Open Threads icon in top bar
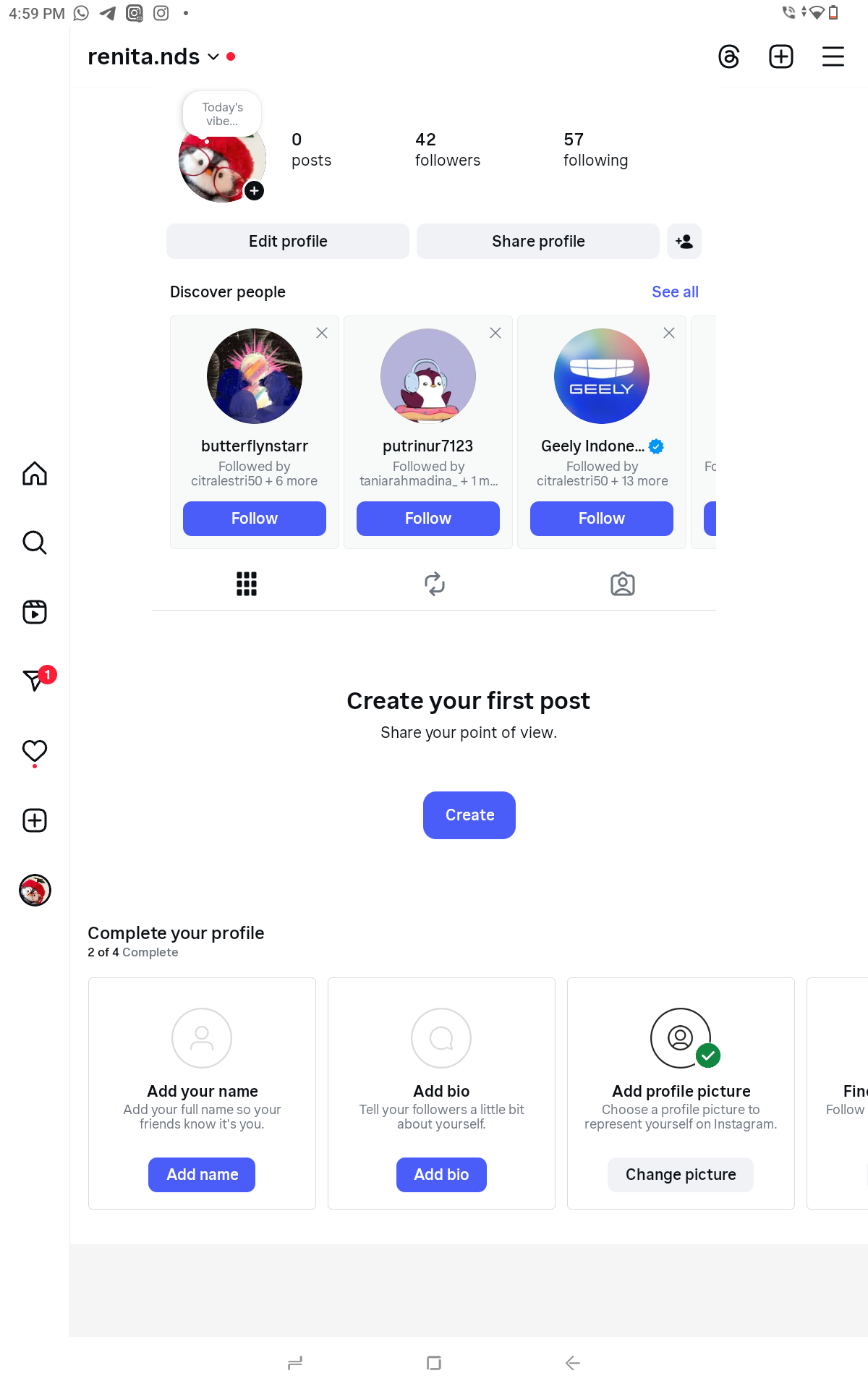868x1389 pixels. [728, 56]
